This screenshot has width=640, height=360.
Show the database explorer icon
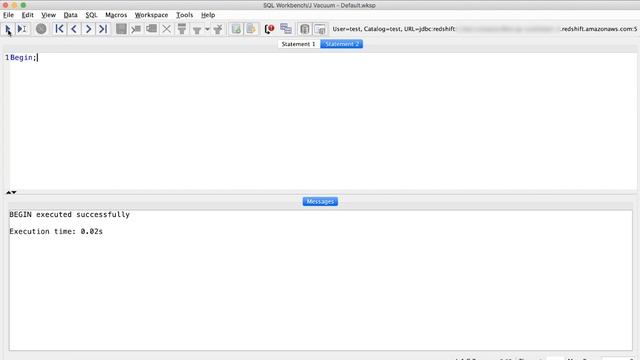point(304,29)
